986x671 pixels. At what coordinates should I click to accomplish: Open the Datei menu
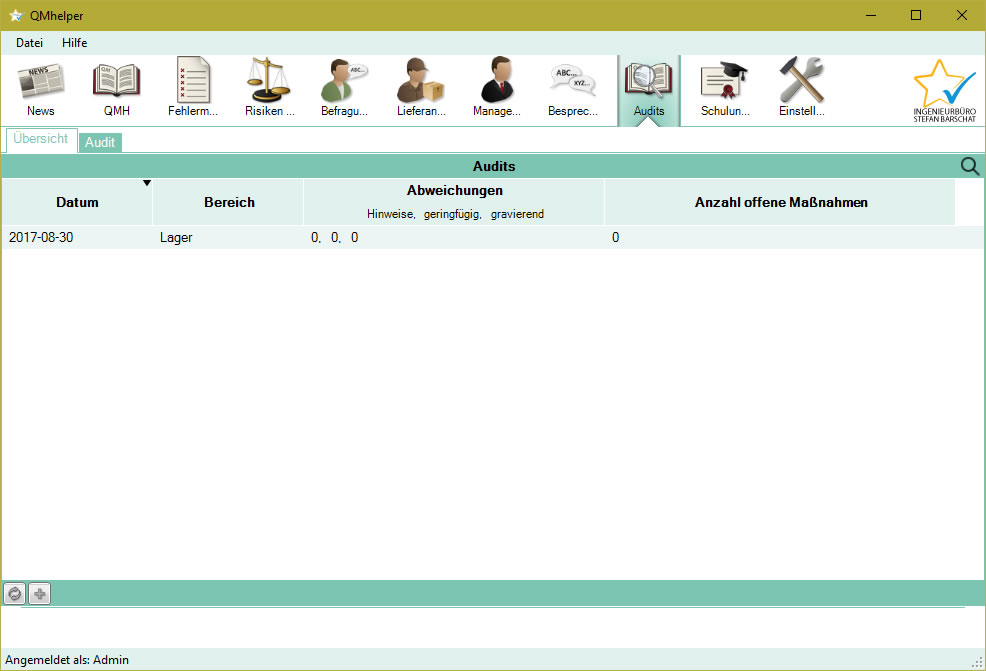click(x=30, y=43)
